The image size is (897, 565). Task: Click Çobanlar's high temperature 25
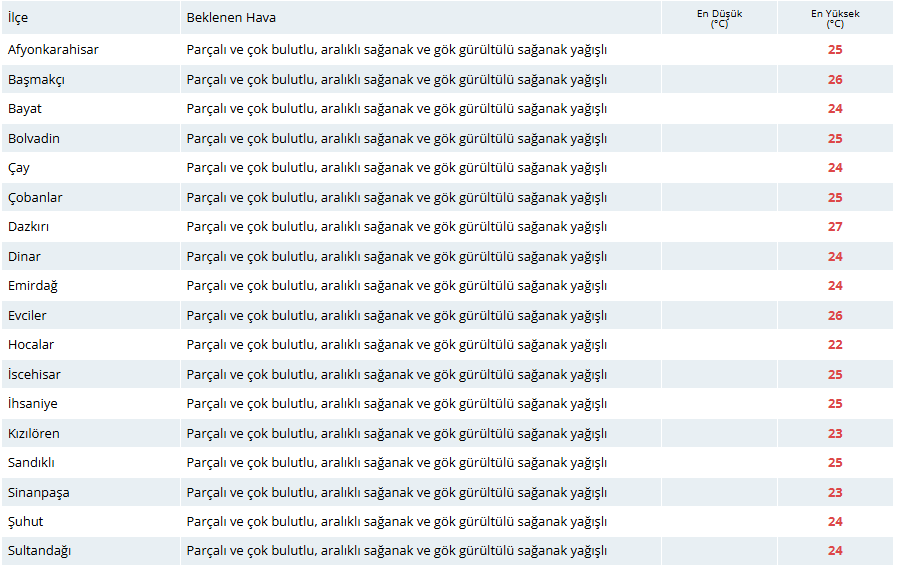[x=835, y=198]
